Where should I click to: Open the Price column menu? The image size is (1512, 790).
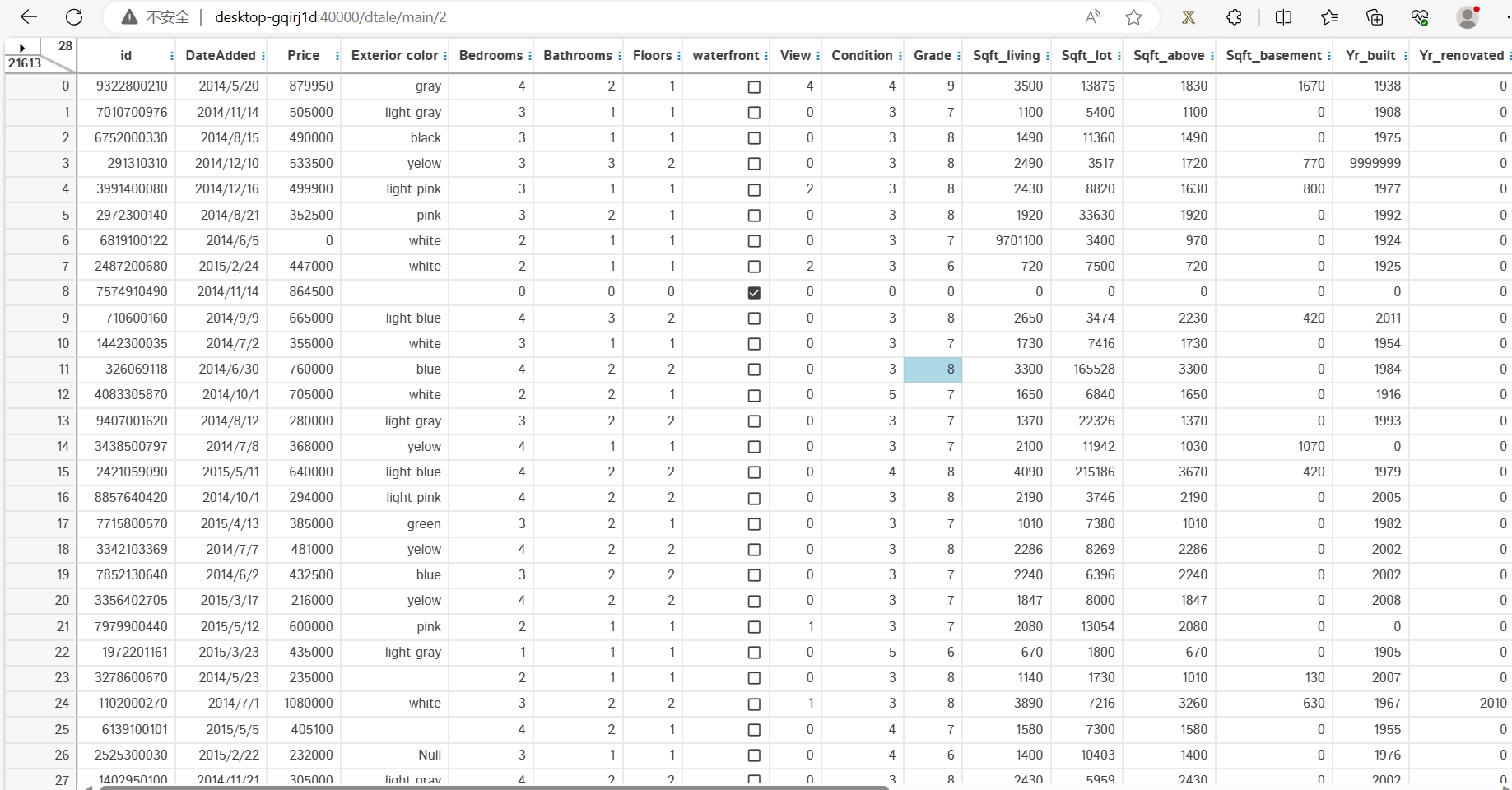click(x=337, y=56)
